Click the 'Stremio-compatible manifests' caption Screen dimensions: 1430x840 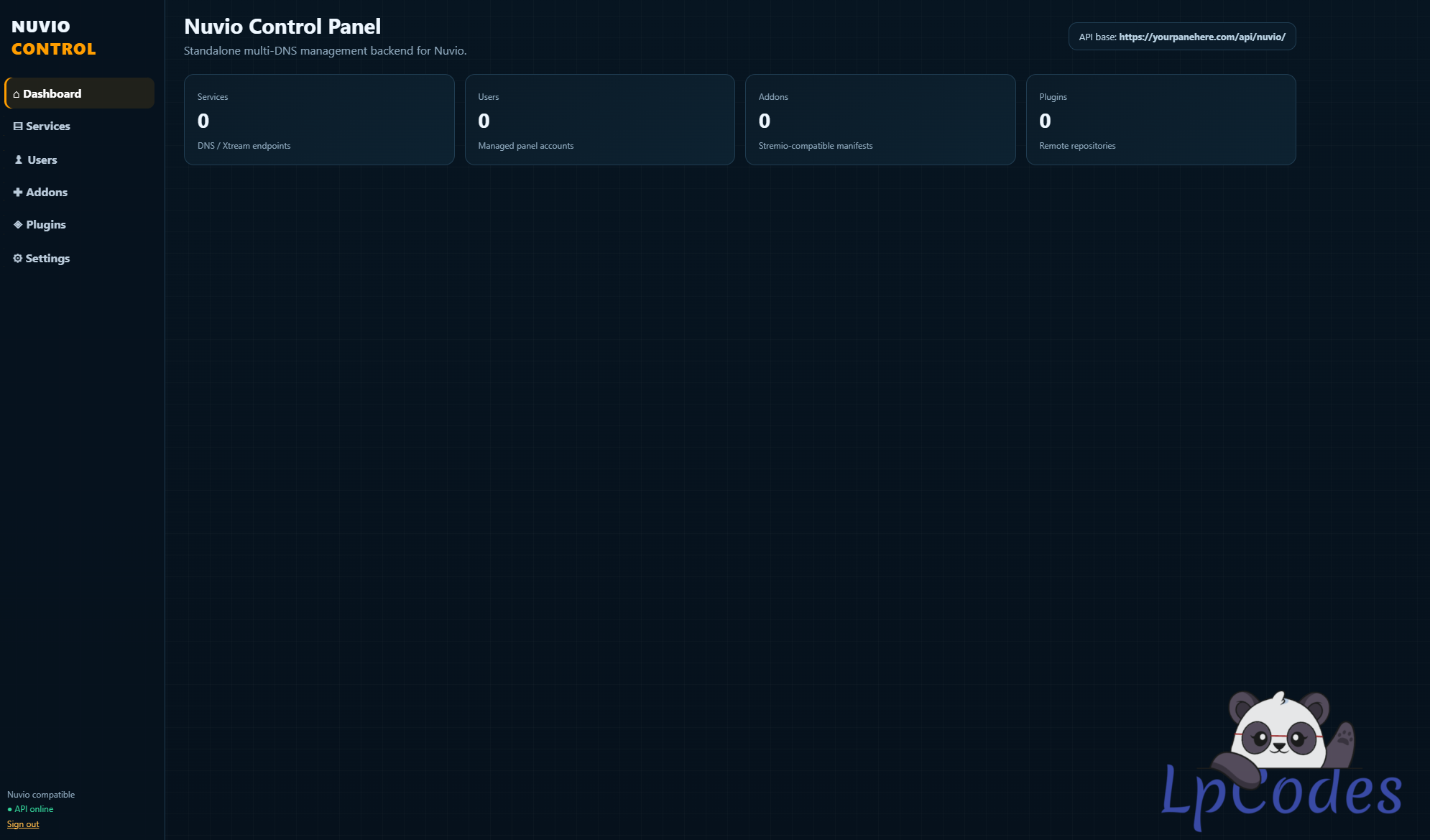coord(816,146)
